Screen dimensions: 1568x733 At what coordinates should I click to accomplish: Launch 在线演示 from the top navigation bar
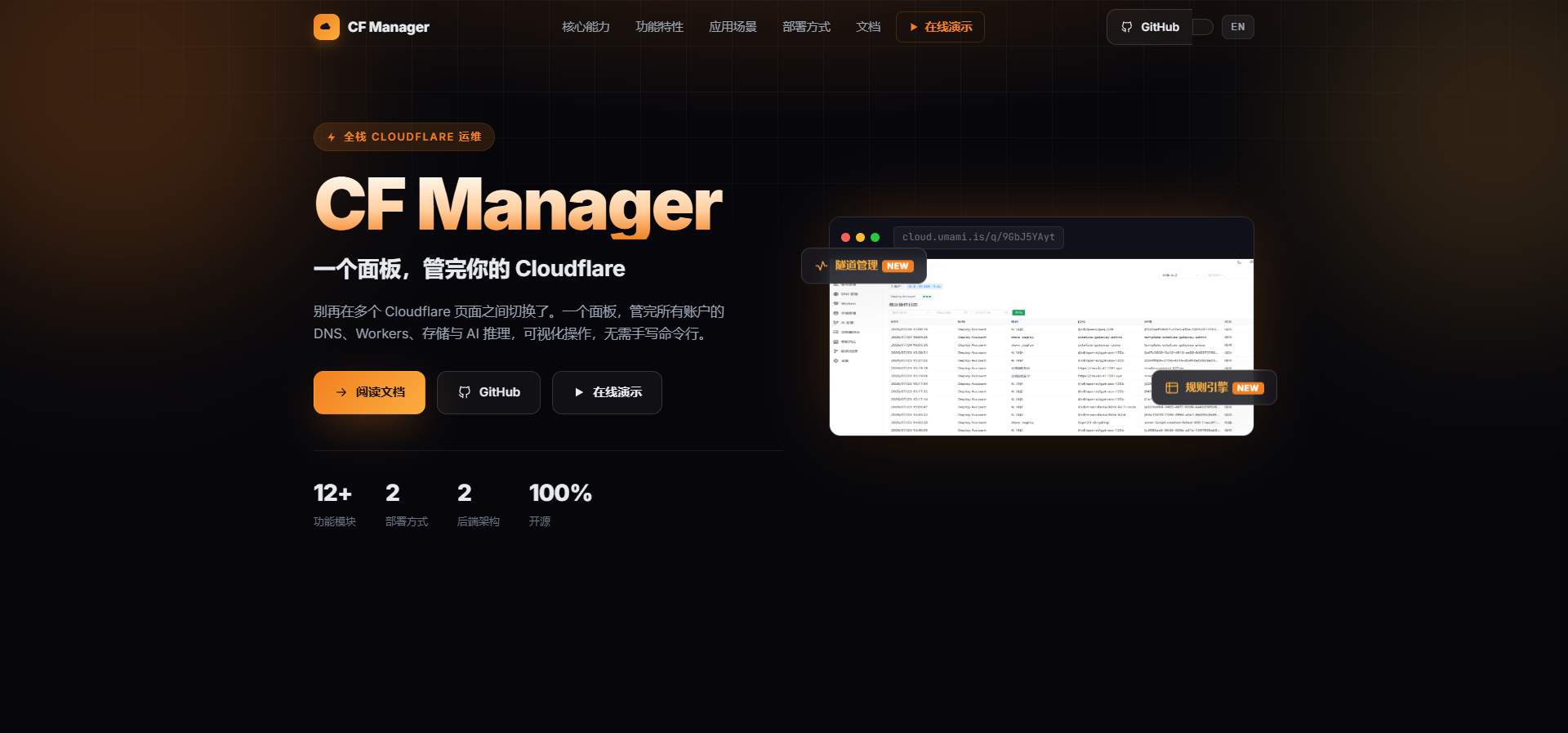click(940, 27)
